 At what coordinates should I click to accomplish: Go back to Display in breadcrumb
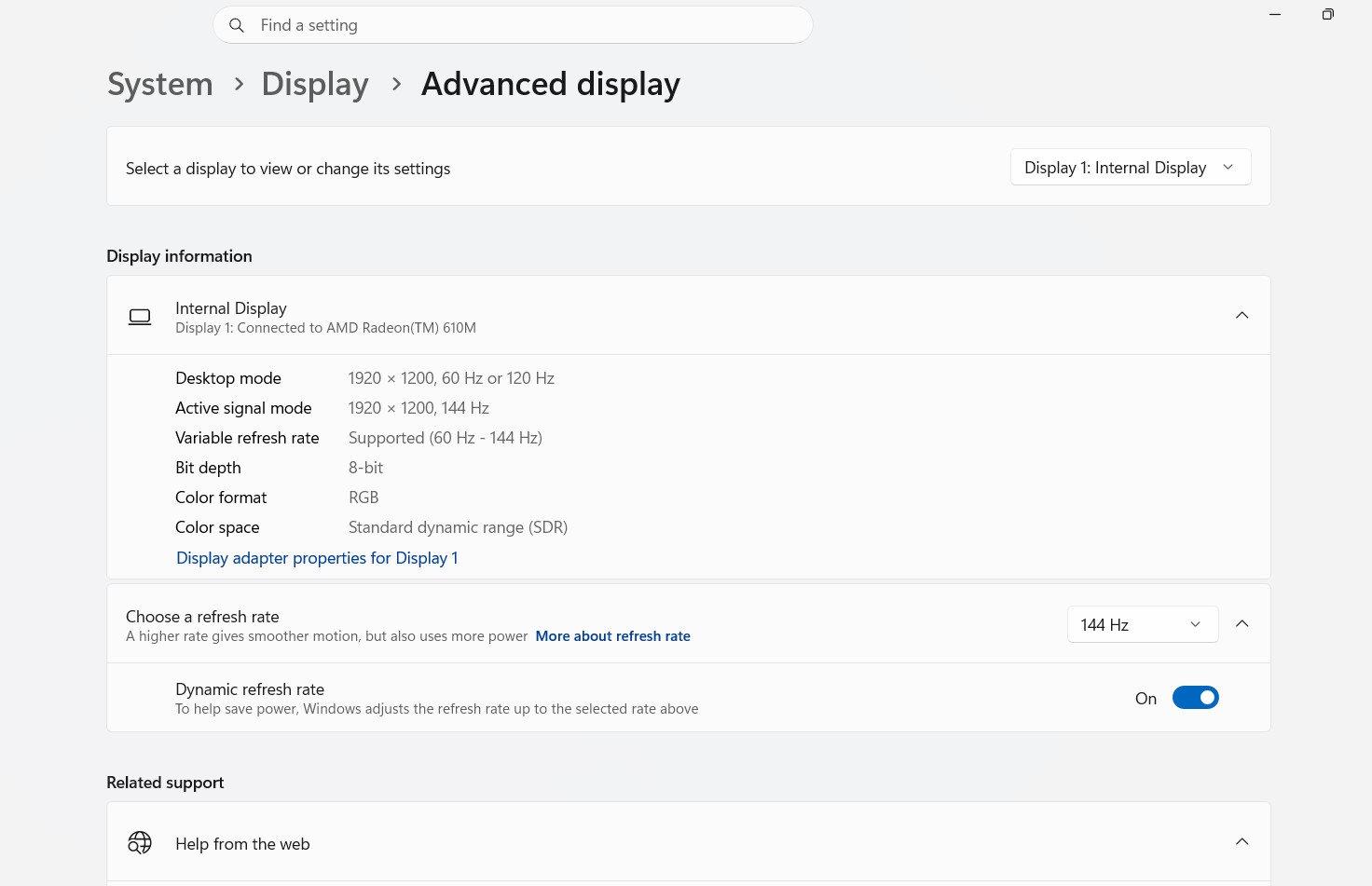(315, 84)
